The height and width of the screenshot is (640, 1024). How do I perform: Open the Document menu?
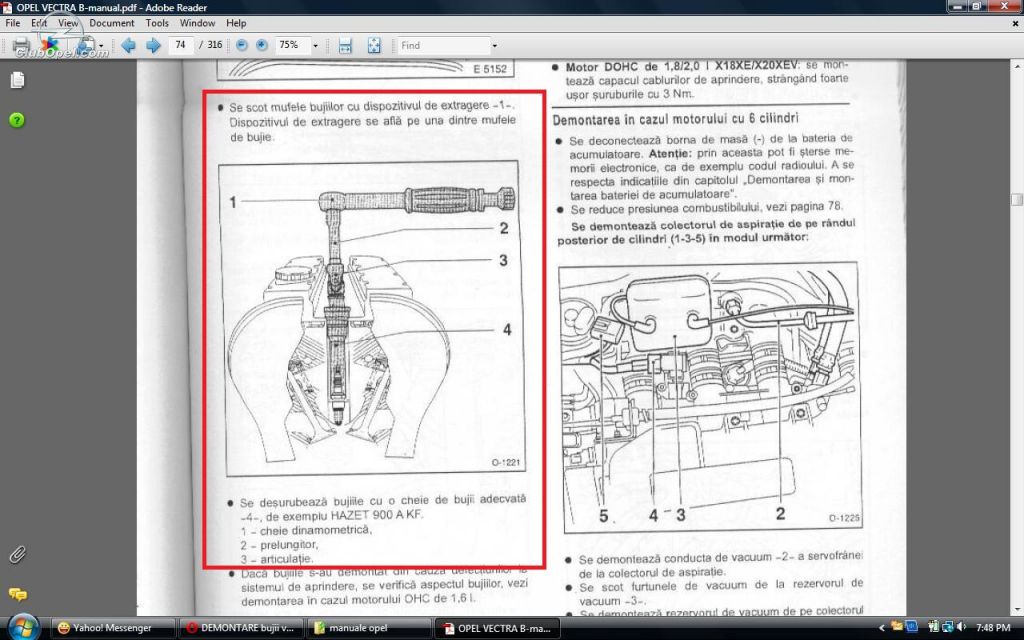112,23
